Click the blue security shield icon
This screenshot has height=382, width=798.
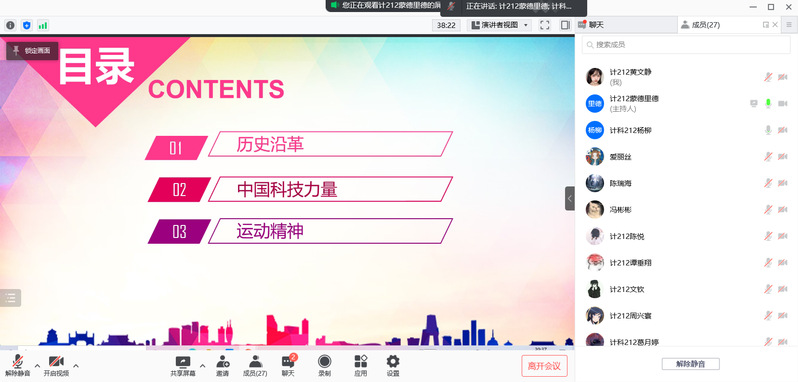point(27,25)
